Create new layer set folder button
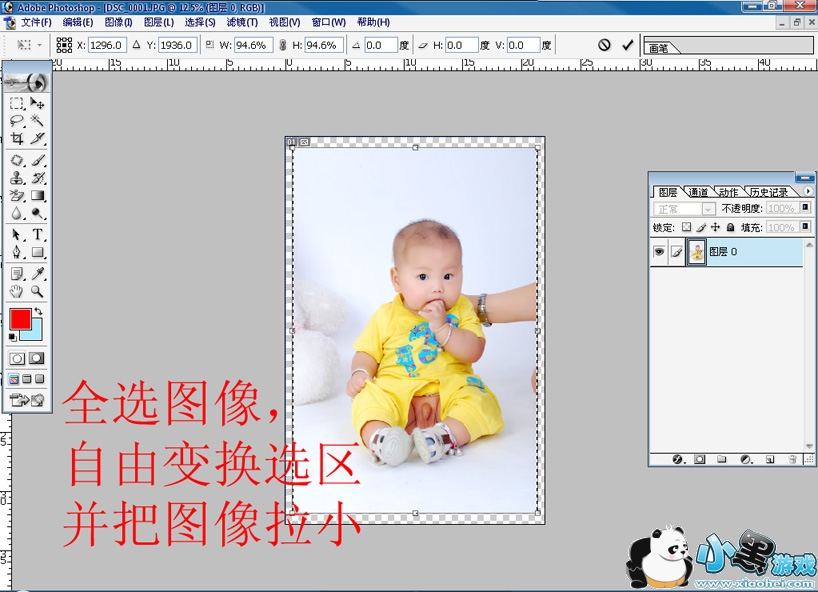This screenshot has width=818, height=592. (721, 460)
